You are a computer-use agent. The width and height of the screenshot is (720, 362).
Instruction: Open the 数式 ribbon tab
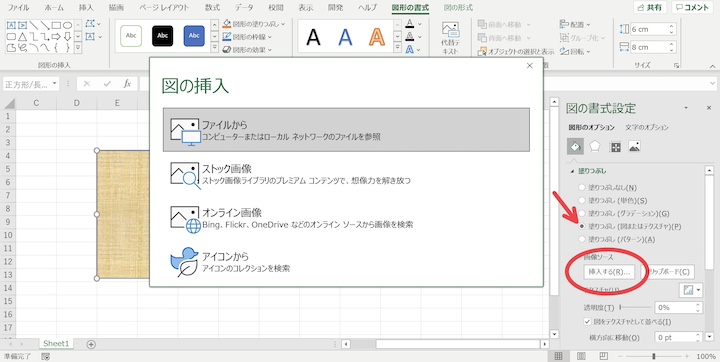pyautogui.click(x=212, y=8)
